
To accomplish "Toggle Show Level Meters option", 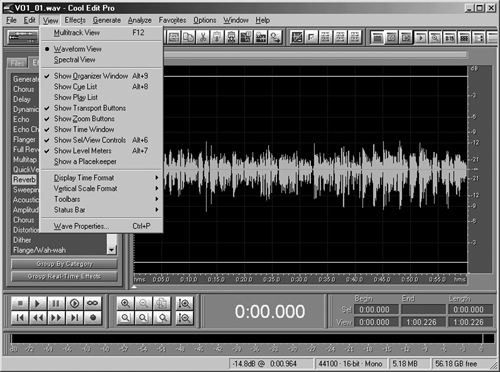I will tap(101, 151).
